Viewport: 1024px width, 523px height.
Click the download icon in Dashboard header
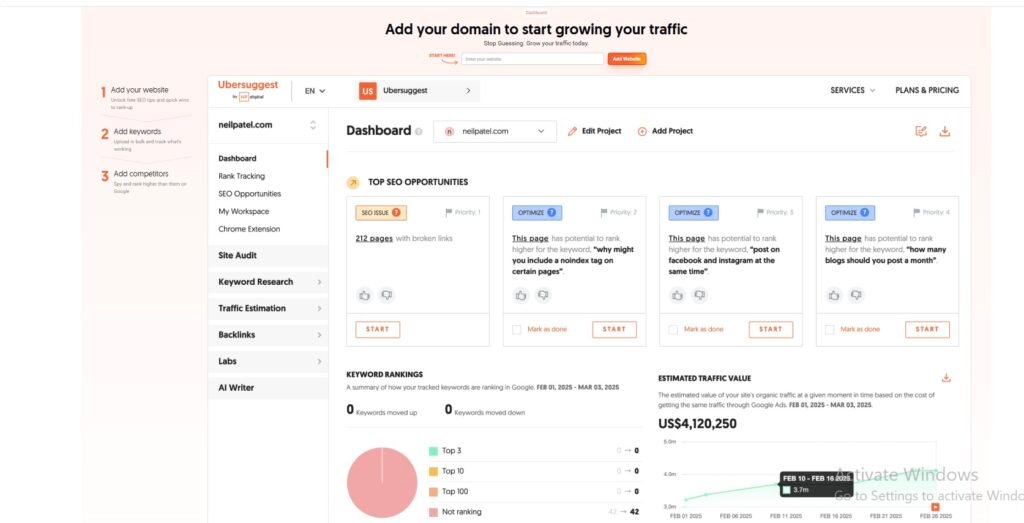pos(945,131)
